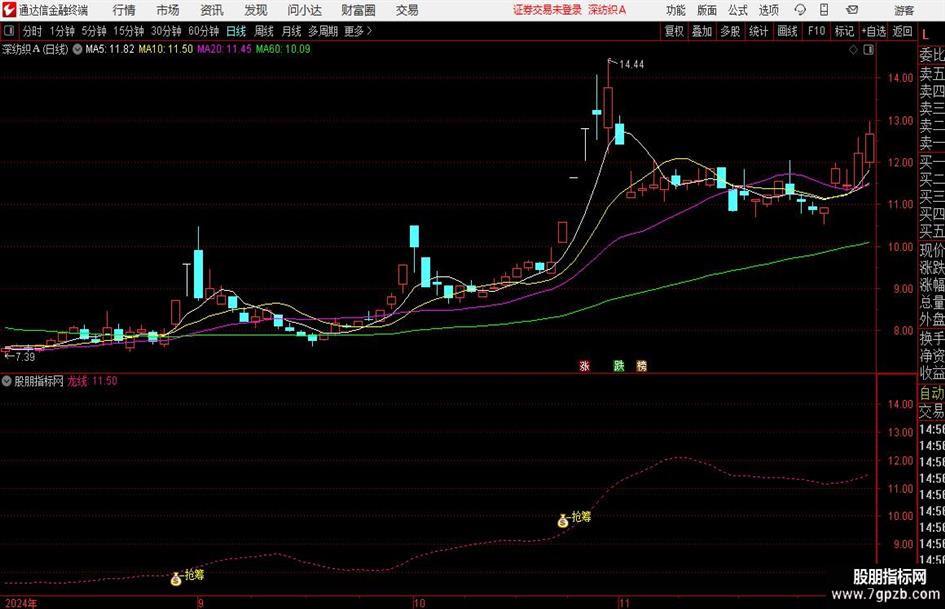Open the 功能 menu
Screen dimensions: 945x609
point(676,10)
